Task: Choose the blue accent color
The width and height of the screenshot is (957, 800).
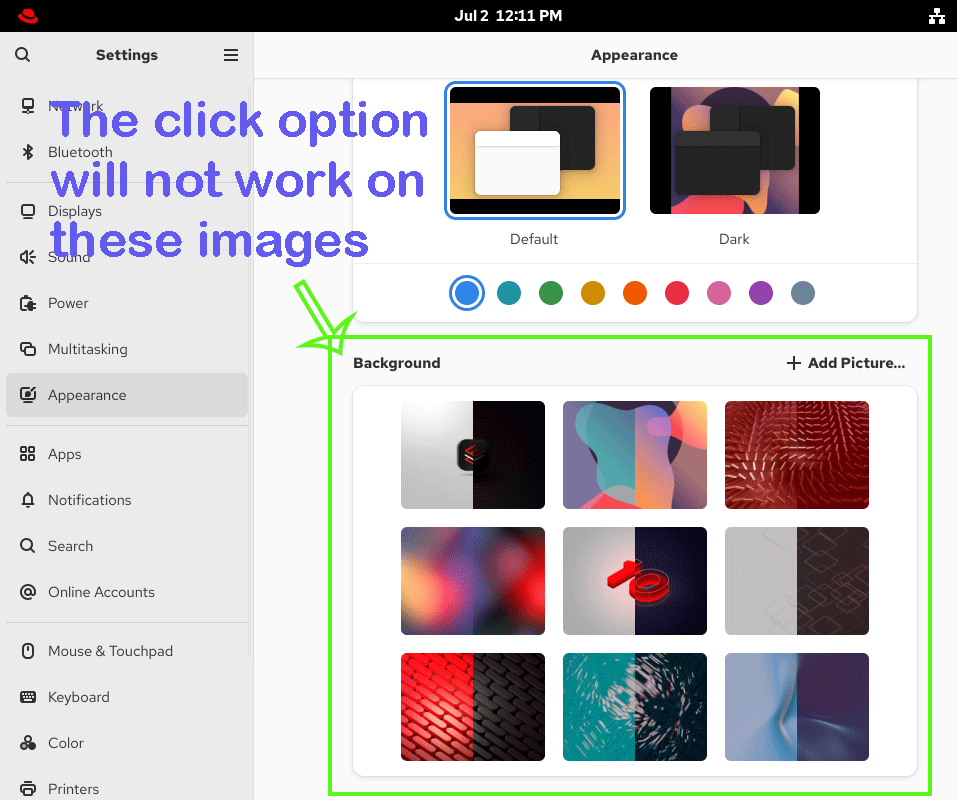Action: (467, 293)
